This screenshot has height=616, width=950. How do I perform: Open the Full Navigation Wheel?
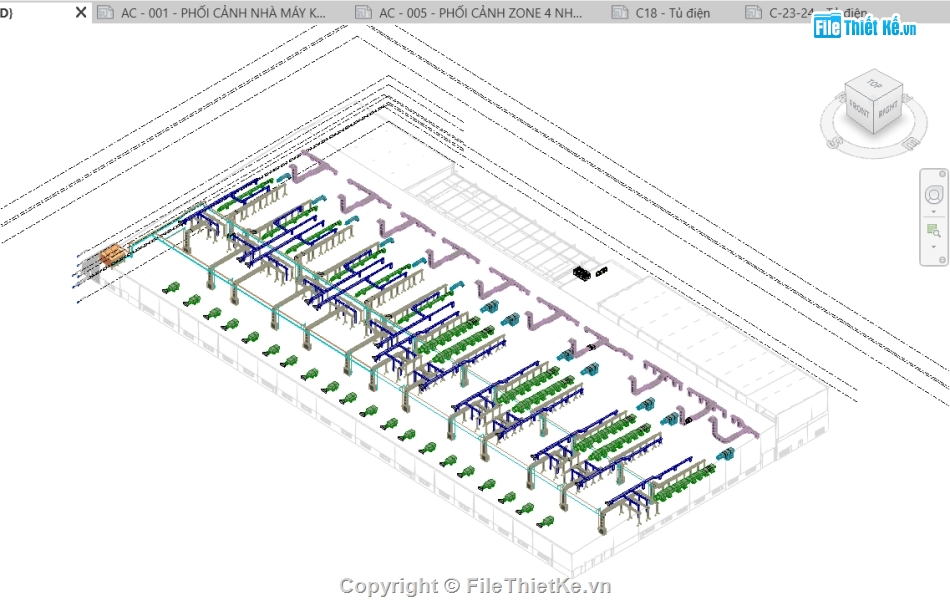tap(934, 195)
